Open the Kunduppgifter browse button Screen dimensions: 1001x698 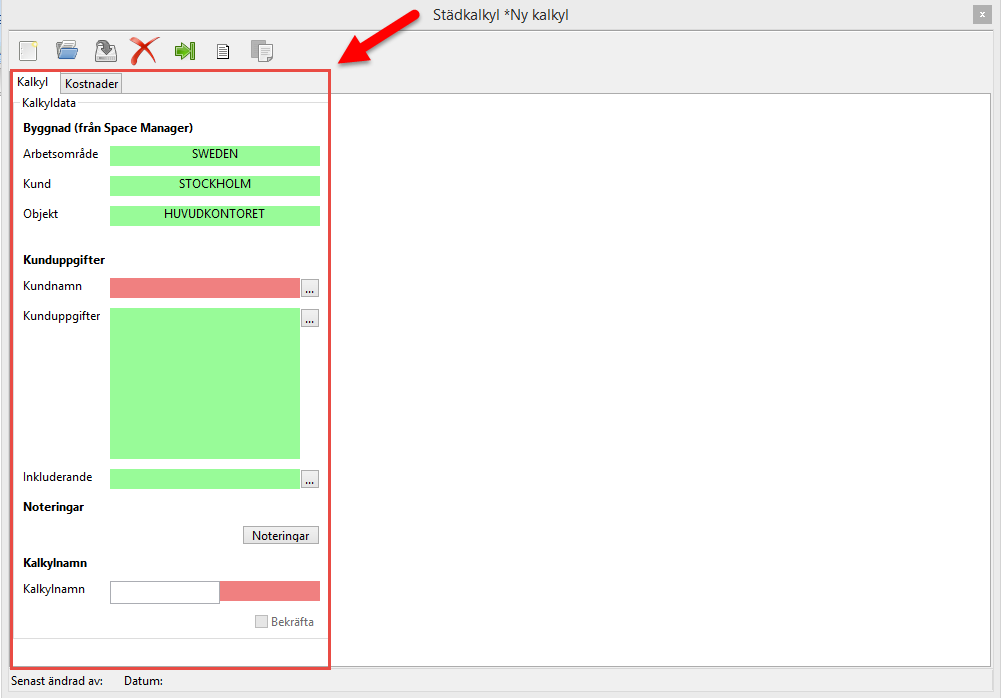click(x=310, y=318)
